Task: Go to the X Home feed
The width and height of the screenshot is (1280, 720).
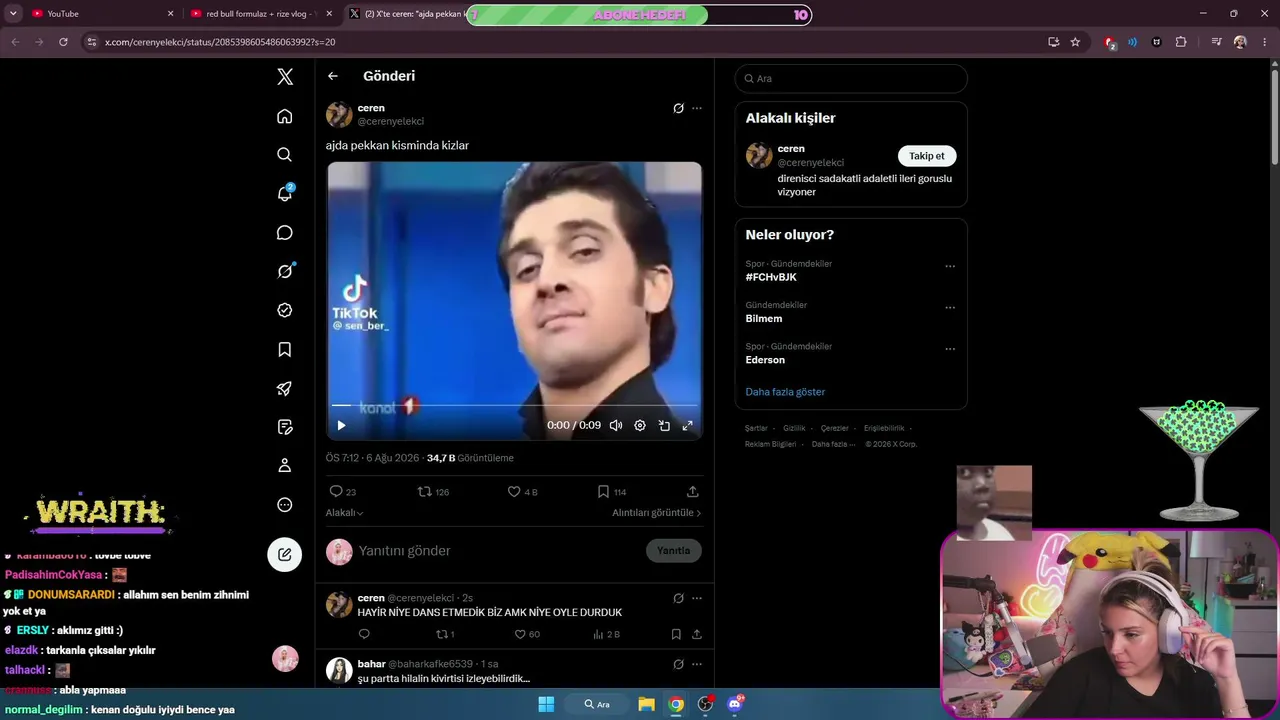Action: click(285, 116)
